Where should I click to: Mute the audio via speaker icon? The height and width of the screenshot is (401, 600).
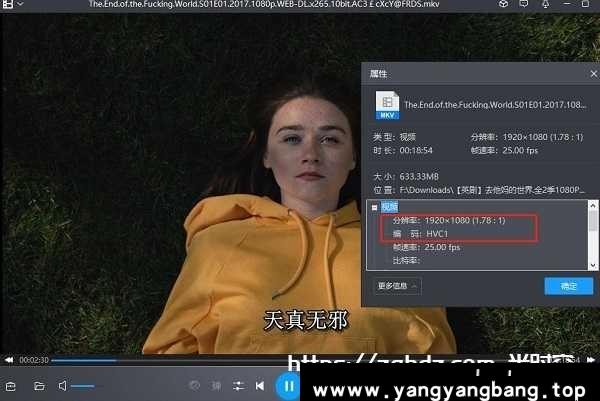62,386
